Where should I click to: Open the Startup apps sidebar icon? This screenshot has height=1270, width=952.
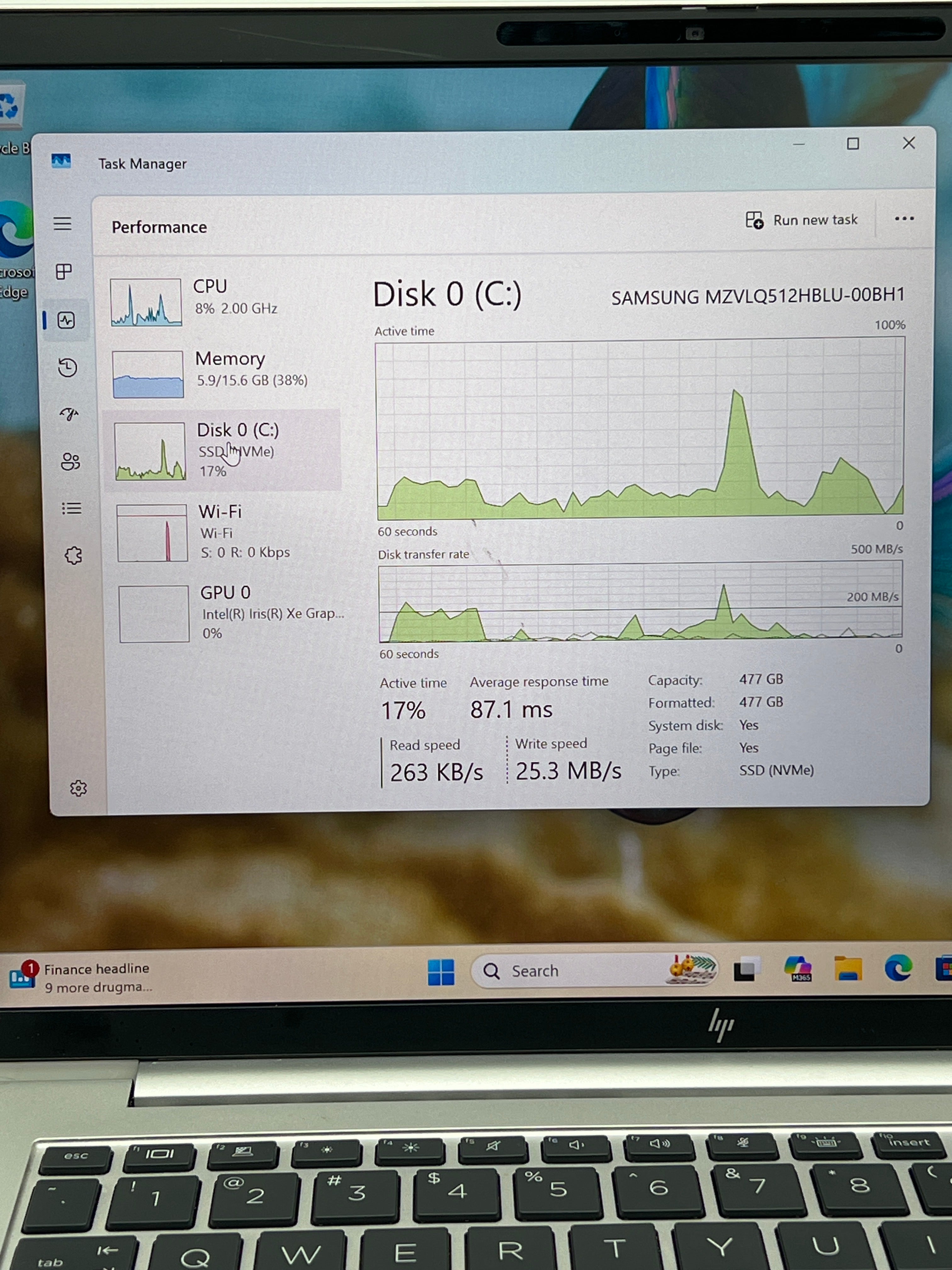click(69, 414)
